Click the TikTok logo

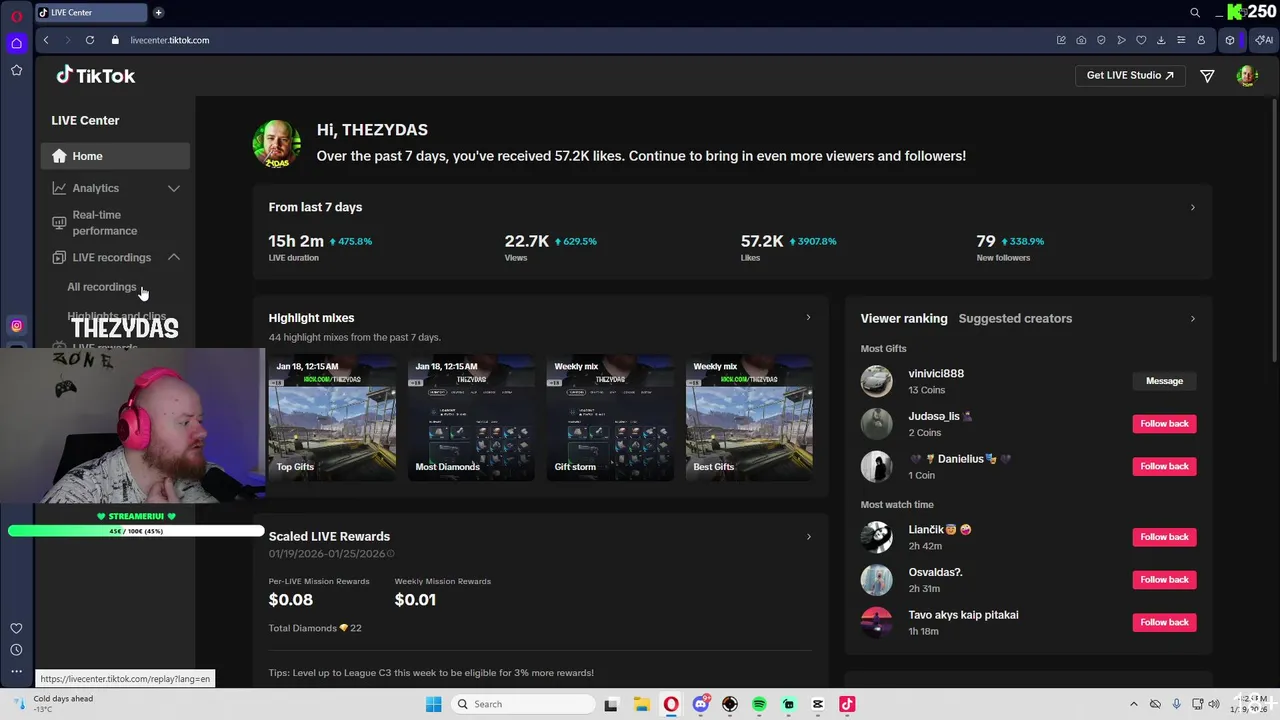tap(96, 75)
